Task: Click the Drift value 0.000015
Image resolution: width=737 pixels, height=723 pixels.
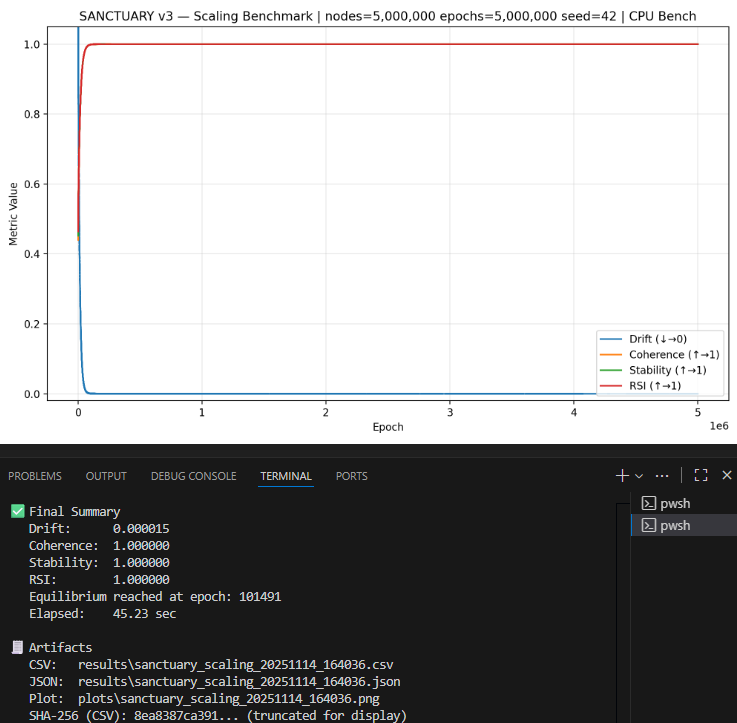Action: 141,528
